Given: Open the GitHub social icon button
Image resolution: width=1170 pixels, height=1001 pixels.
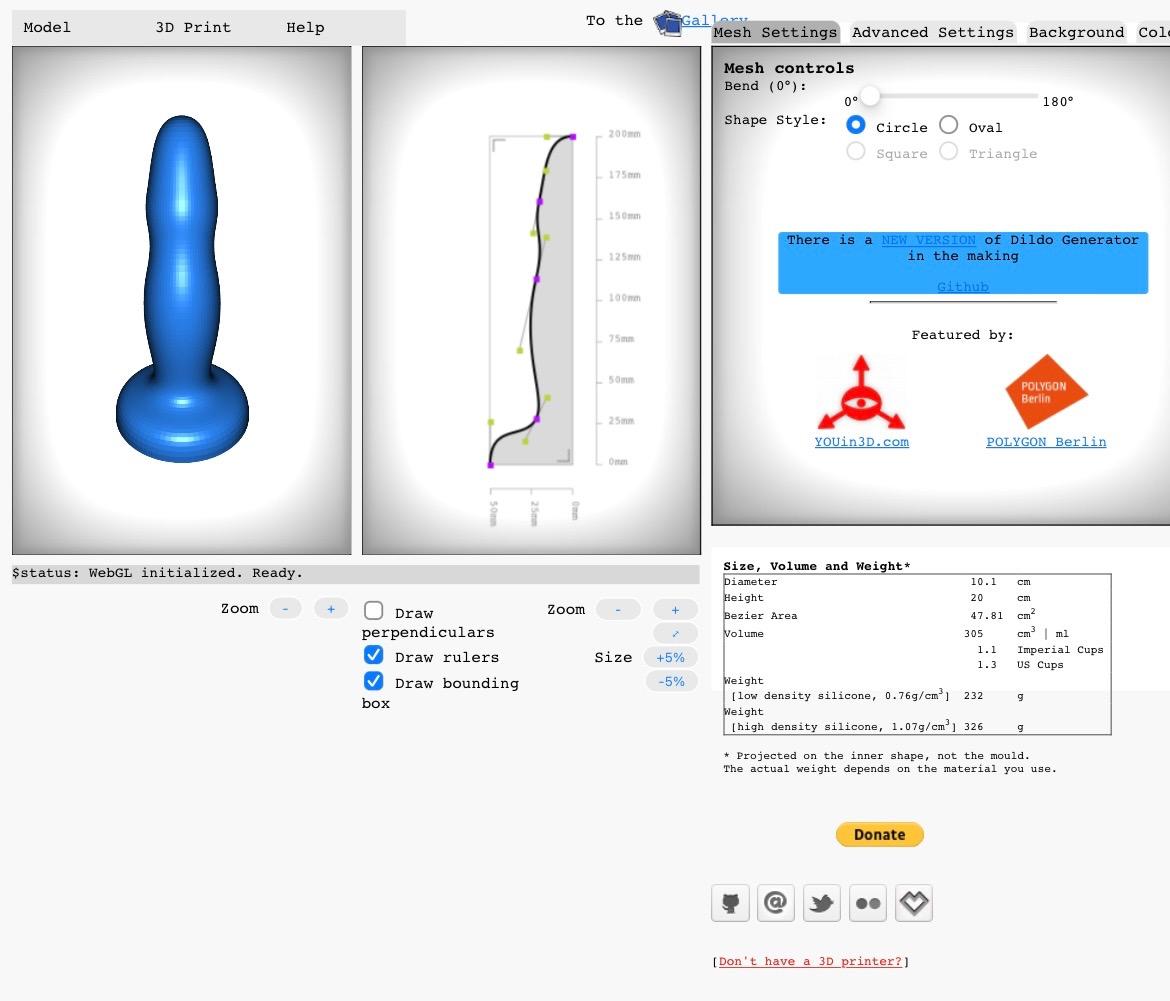Looking at the screenshot, I should tap(731, 903).
